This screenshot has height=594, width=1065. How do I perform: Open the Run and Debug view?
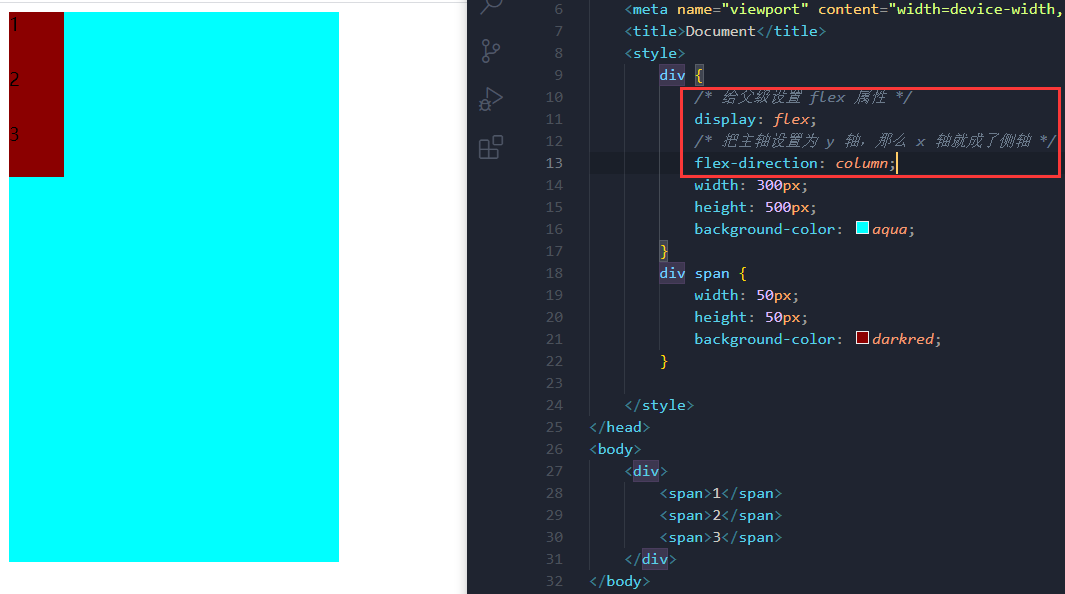click(x=491, y=99)
